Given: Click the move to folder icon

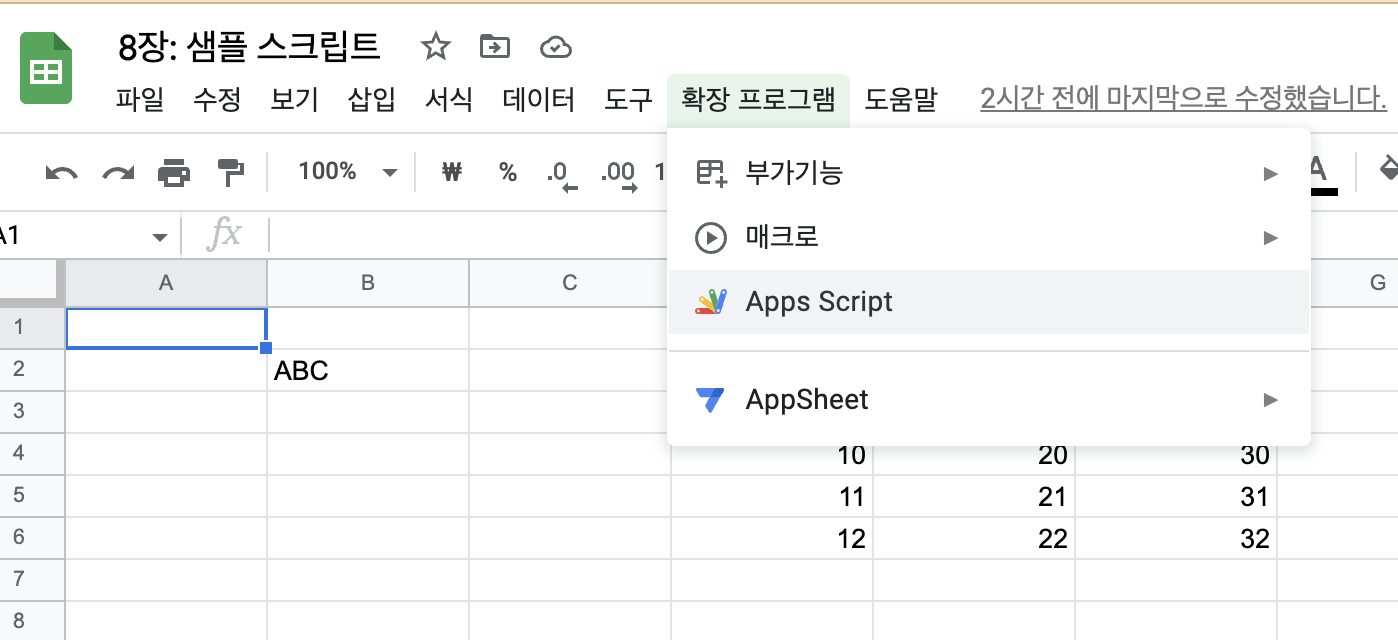Looking at the screenshot, I should pyautogui.click(x=494, y=47).
